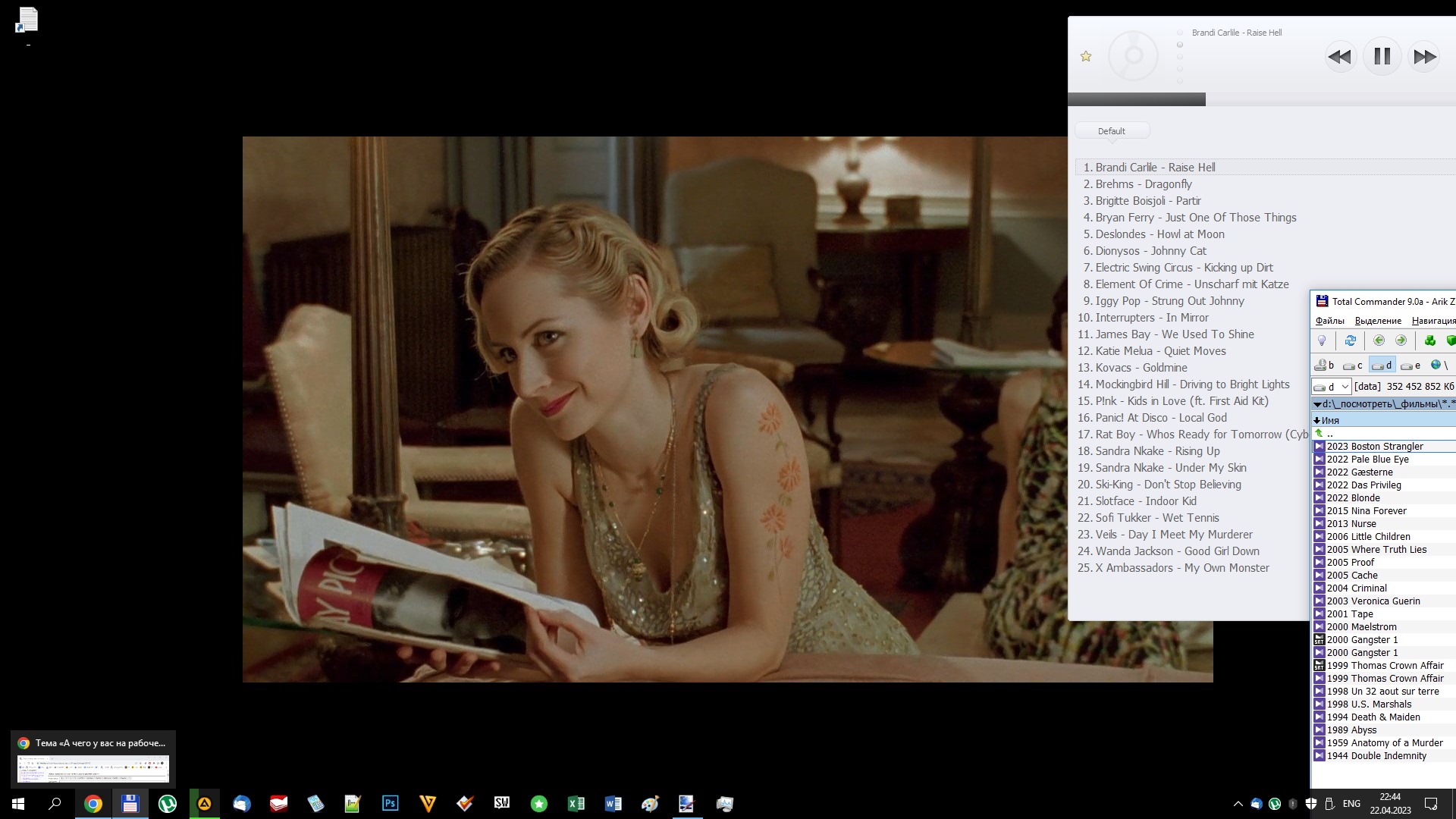This screenshot has width=1456, height=819.
Task: Open network neighborhood globe button in Total Commander
Action: pos(1439,366)
